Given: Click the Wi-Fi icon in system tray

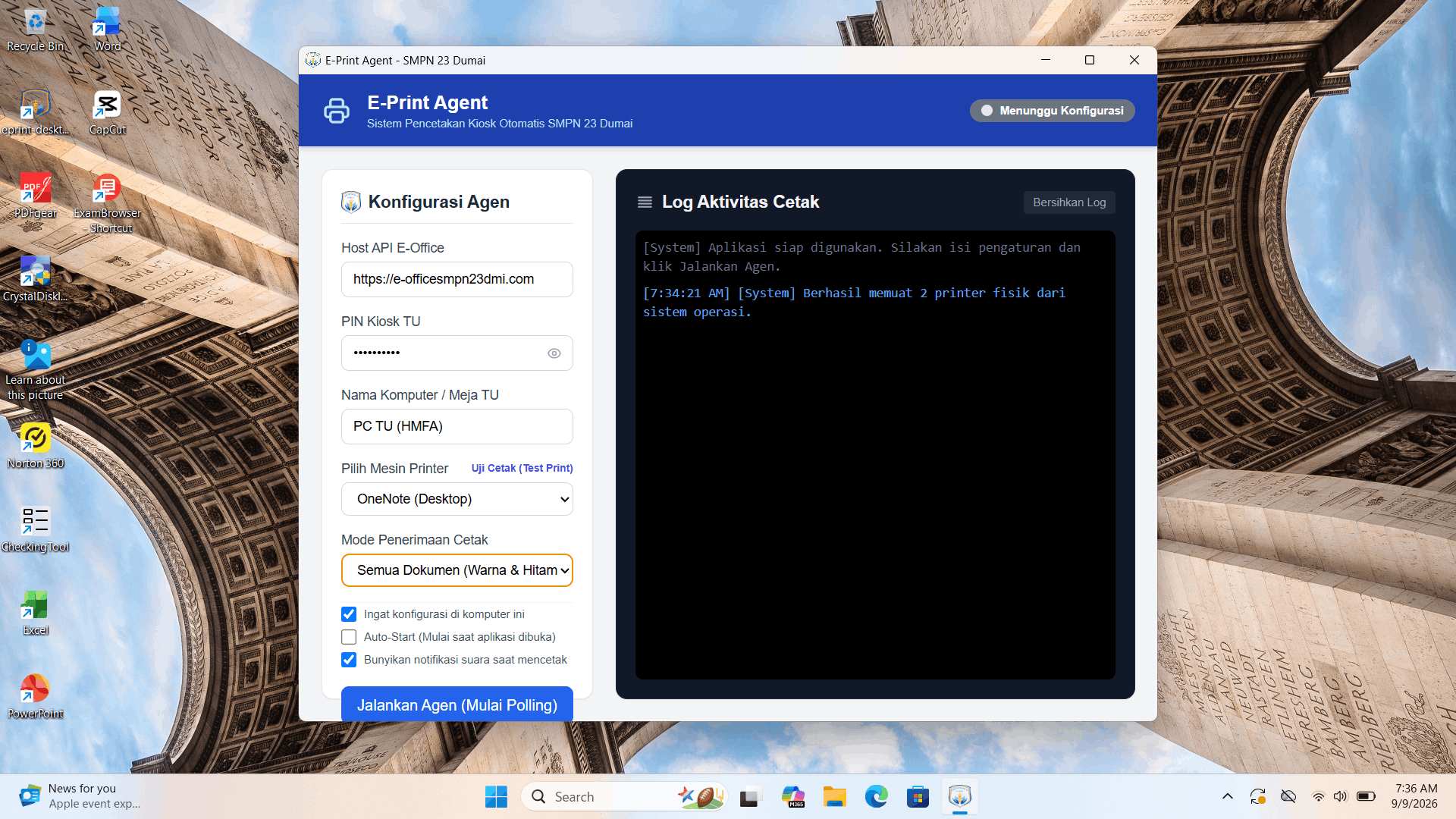Looking at the screenshot, I should pos(1318,796).
